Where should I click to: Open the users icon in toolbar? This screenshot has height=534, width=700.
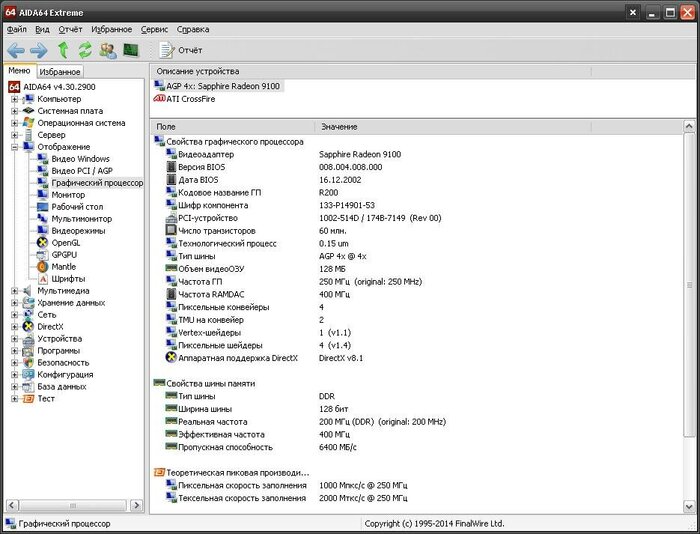[x=107, y=50]
